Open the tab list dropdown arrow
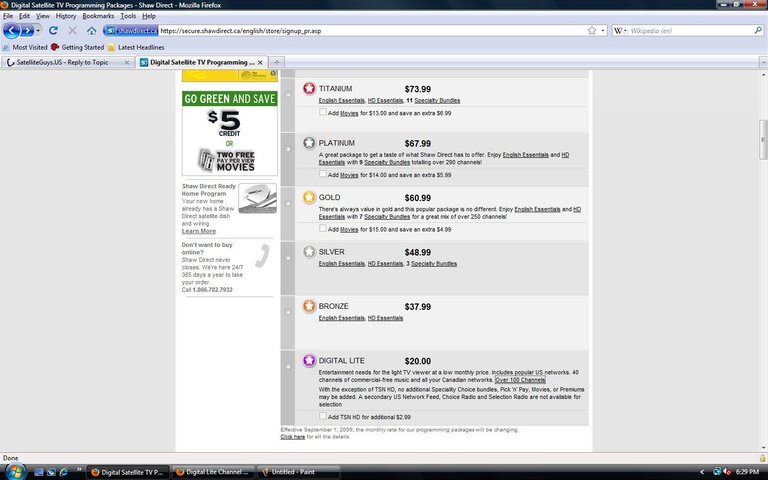768x480 pixels. pos(763,62)
